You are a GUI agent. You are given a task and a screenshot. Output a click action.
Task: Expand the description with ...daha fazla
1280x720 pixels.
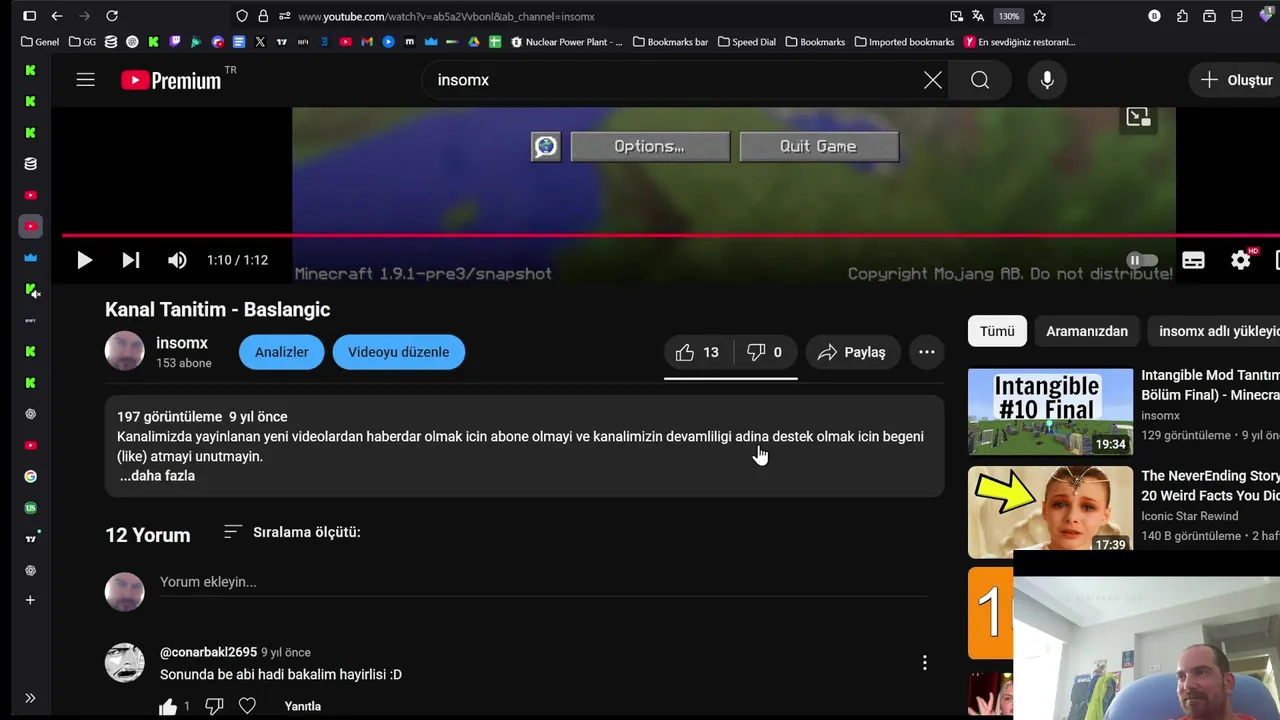pos(157,476)
